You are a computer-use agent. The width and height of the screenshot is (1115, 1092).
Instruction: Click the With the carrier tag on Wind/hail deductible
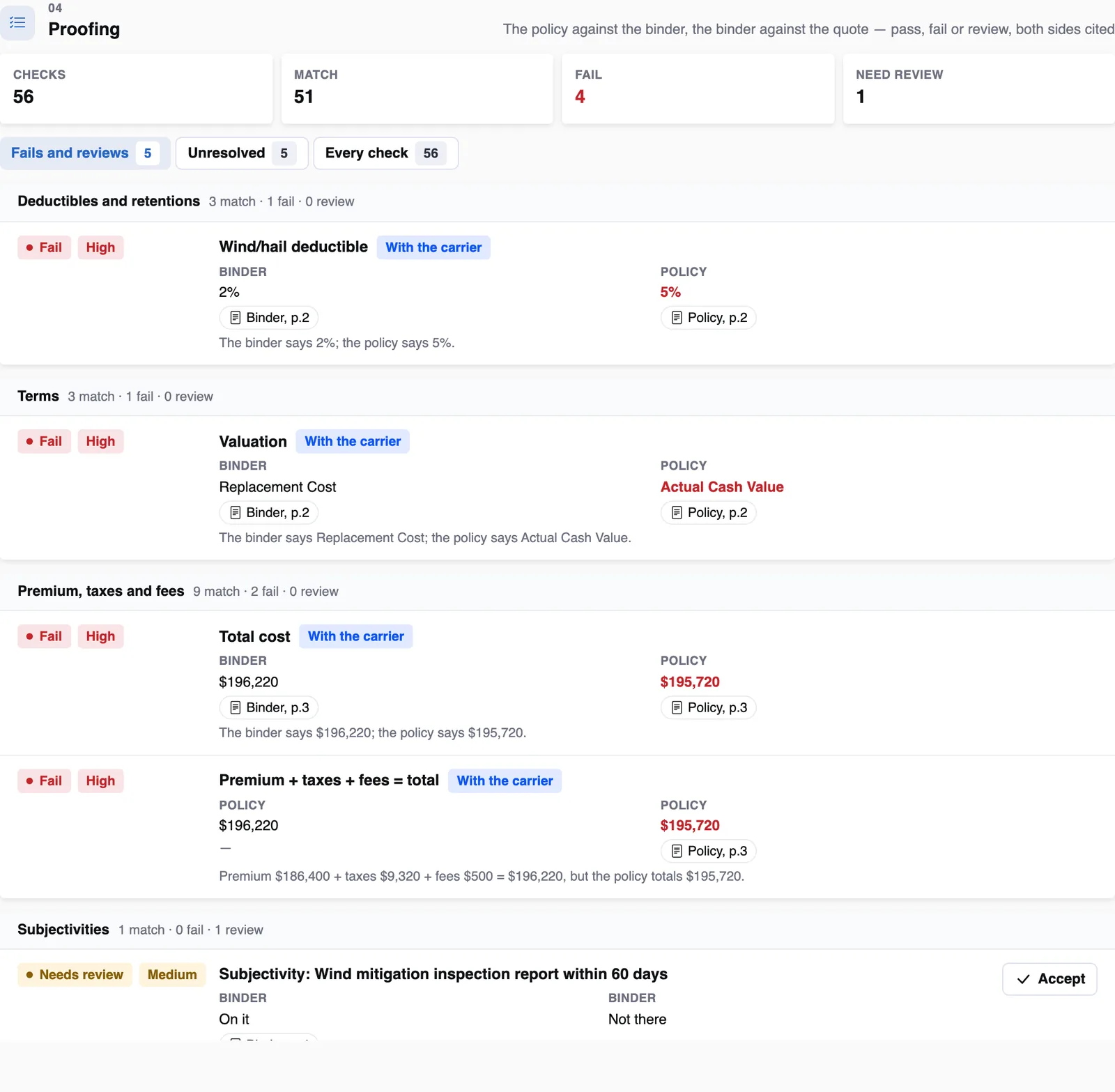point(433,247)
